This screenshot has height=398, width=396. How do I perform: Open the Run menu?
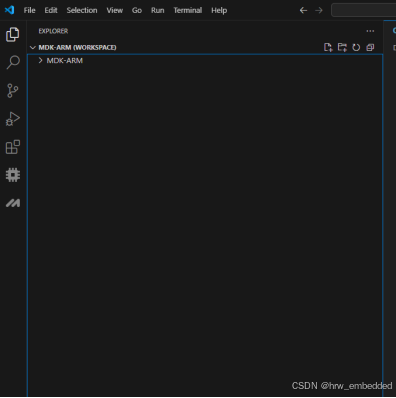pyautogui.click(x=157, y=10)
